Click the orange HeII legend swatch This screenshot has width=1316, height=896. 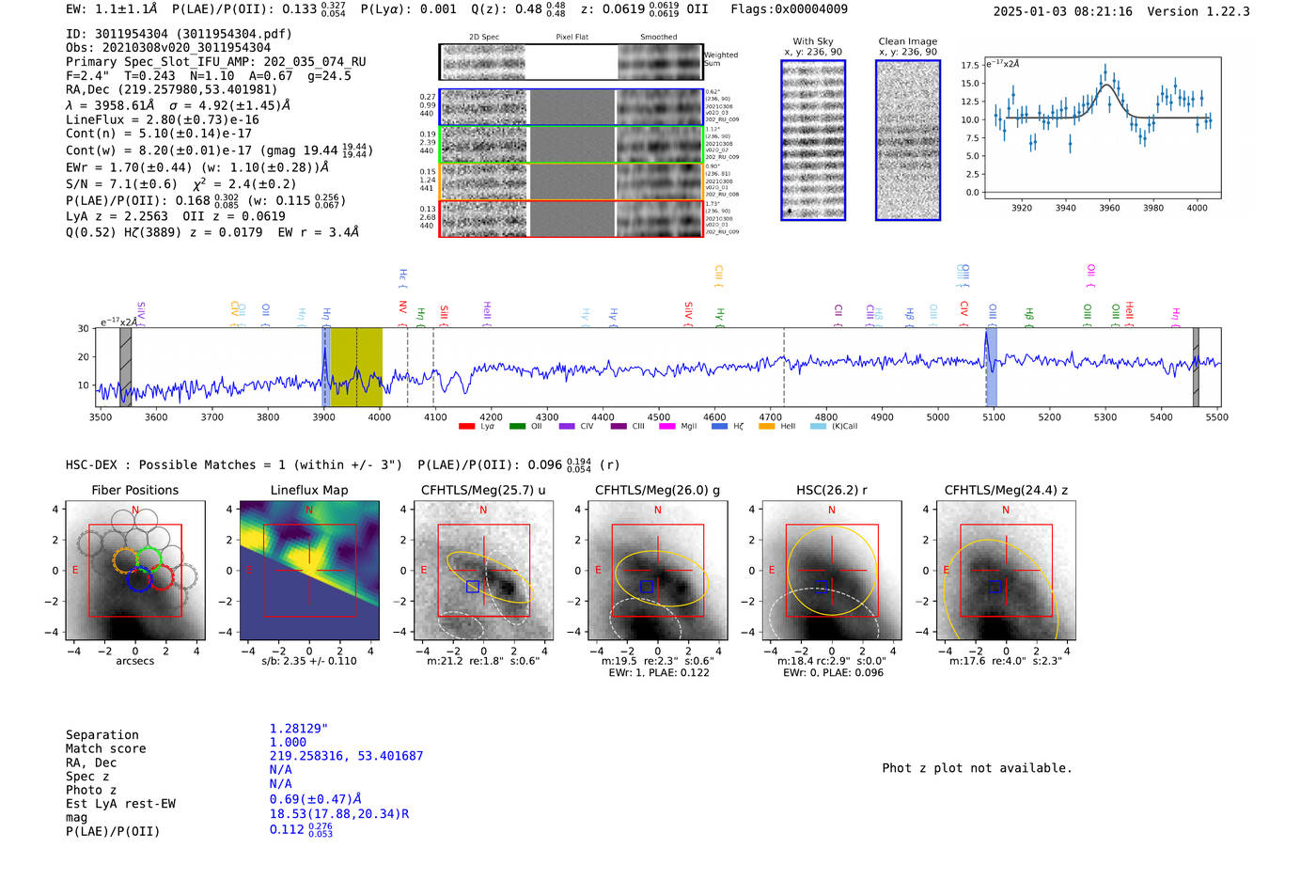(766, 427)
